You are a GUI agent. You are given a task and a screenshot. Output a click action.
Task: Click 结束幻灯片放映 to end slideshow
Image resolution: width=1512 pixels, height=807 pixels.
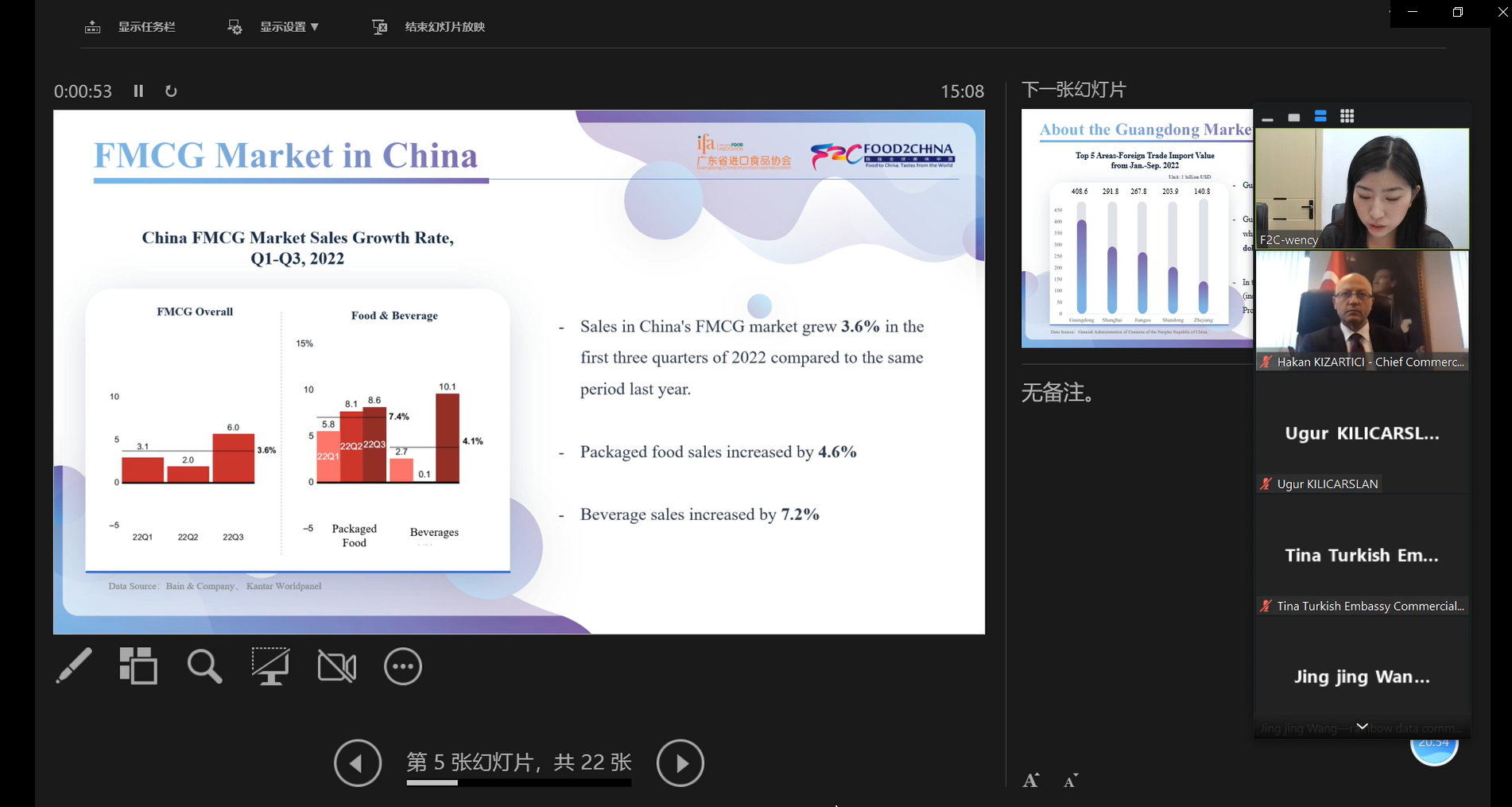click(x=429, y=27)
